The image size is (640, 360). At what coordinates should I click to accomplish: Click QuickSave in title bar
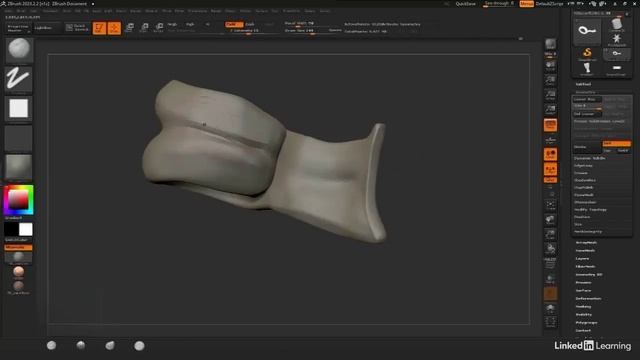[466, 4]
